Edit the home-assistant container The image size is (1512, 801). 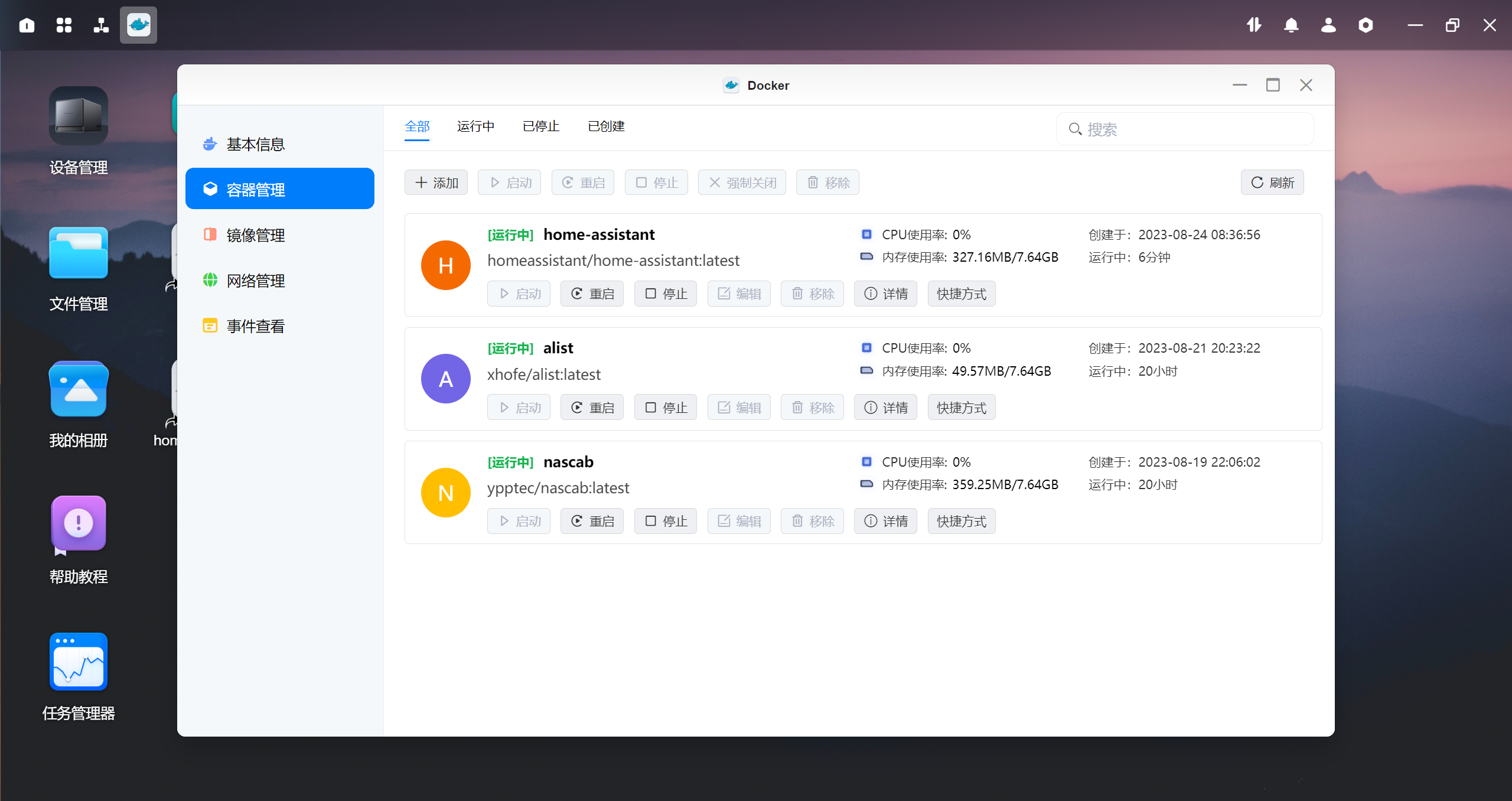(x=739, y=294)
